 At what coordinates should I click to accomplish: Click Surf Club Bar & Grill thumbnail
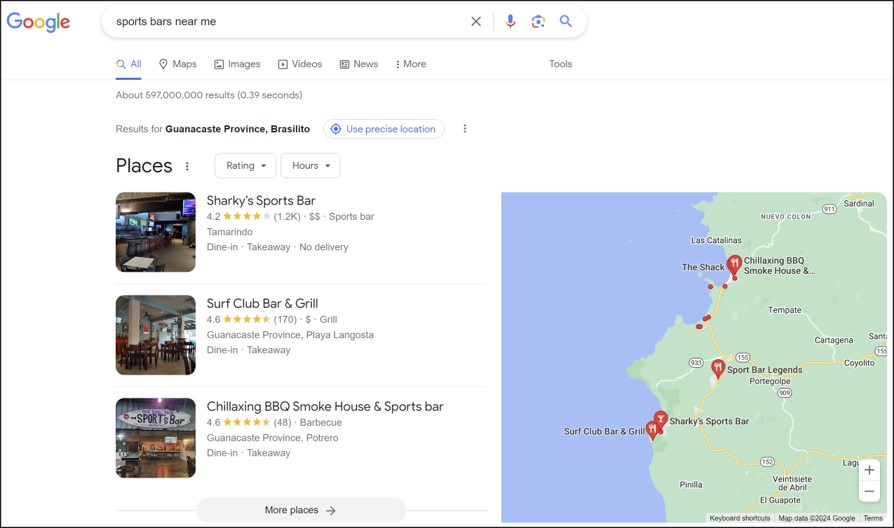(x=156, y=335)
